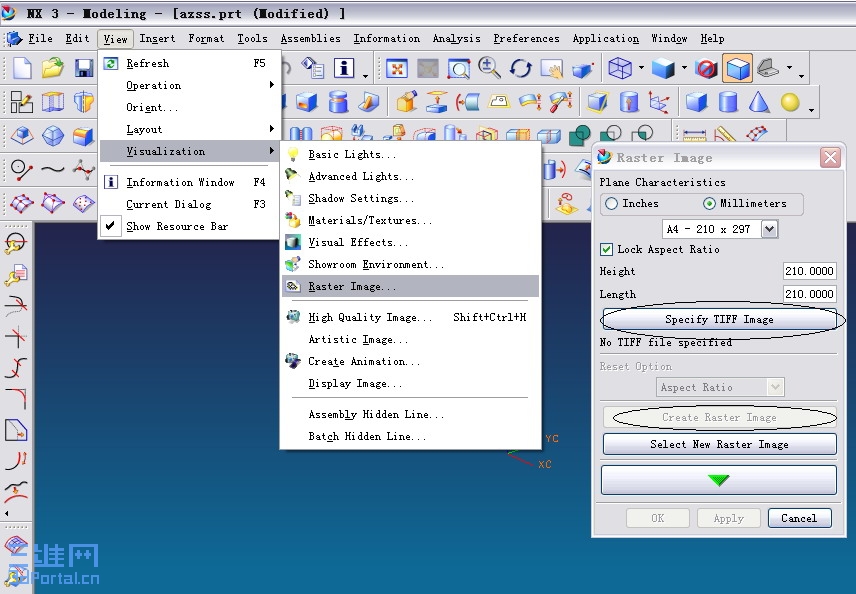The height and width of the screenshot is (594, 856).
Task: Choose Shadow Settings menu entry
Action: point(411,198)
